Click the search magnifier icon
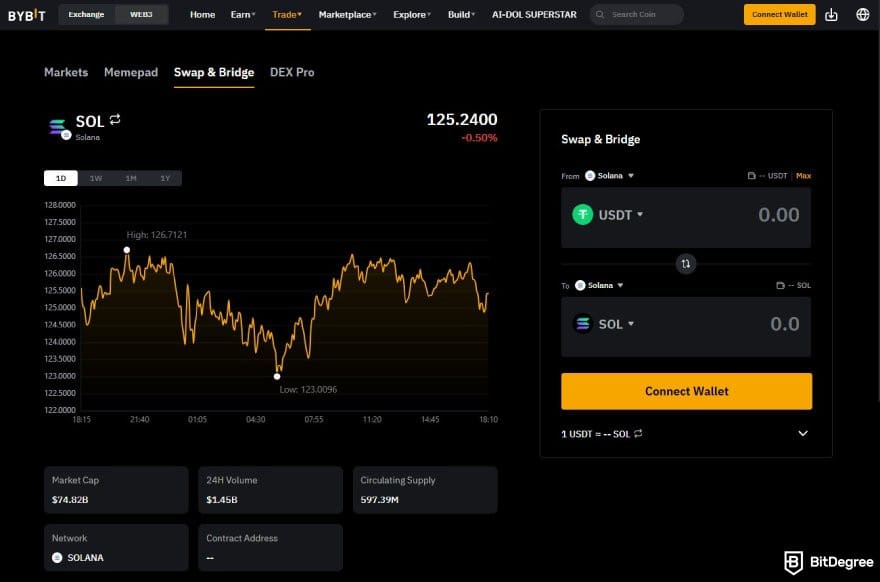880x582 pixels. [600, 15]
